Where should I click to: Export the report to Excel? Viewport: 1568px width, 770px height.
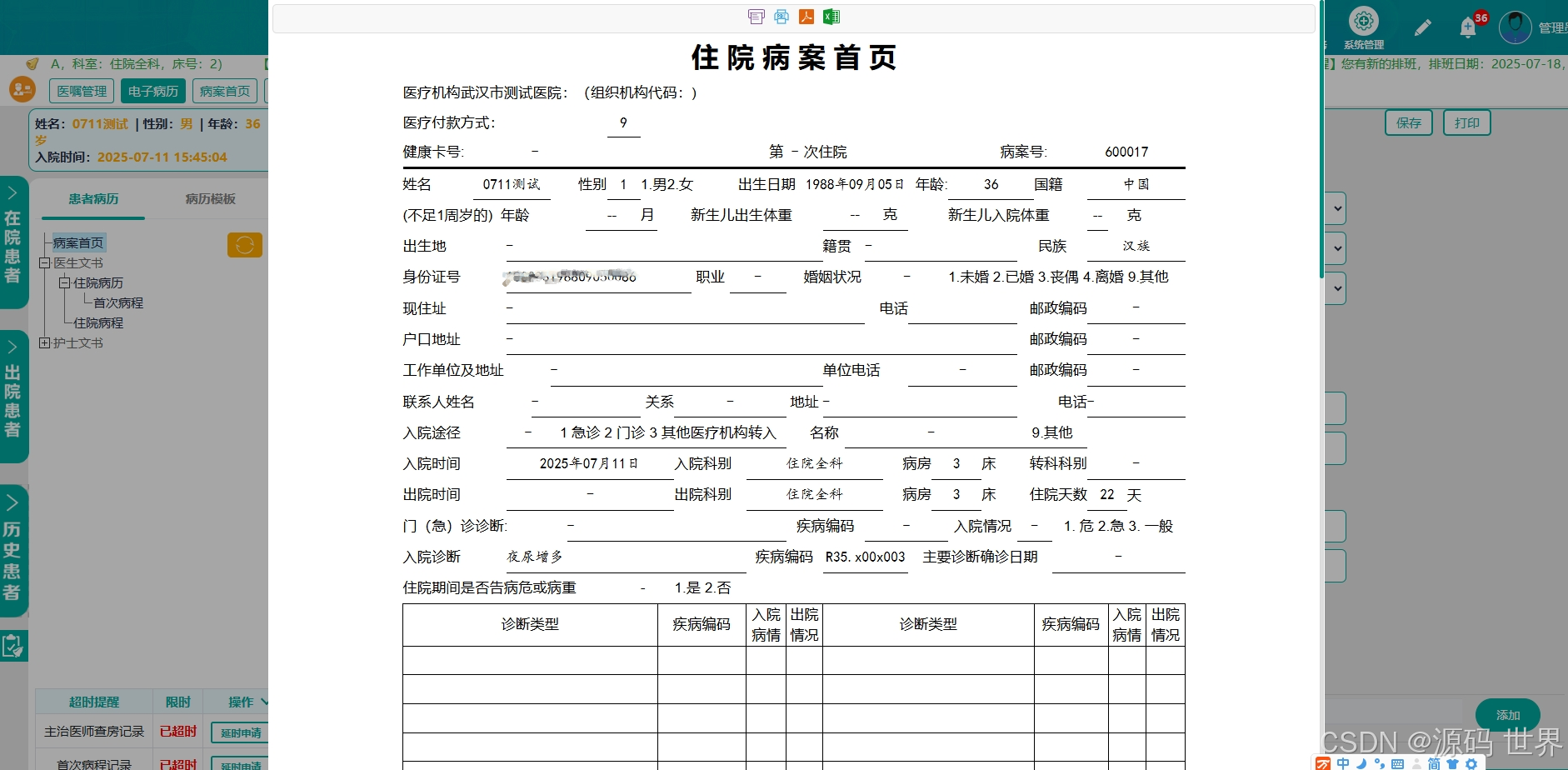pyautogui.click(x=831, y=17)
